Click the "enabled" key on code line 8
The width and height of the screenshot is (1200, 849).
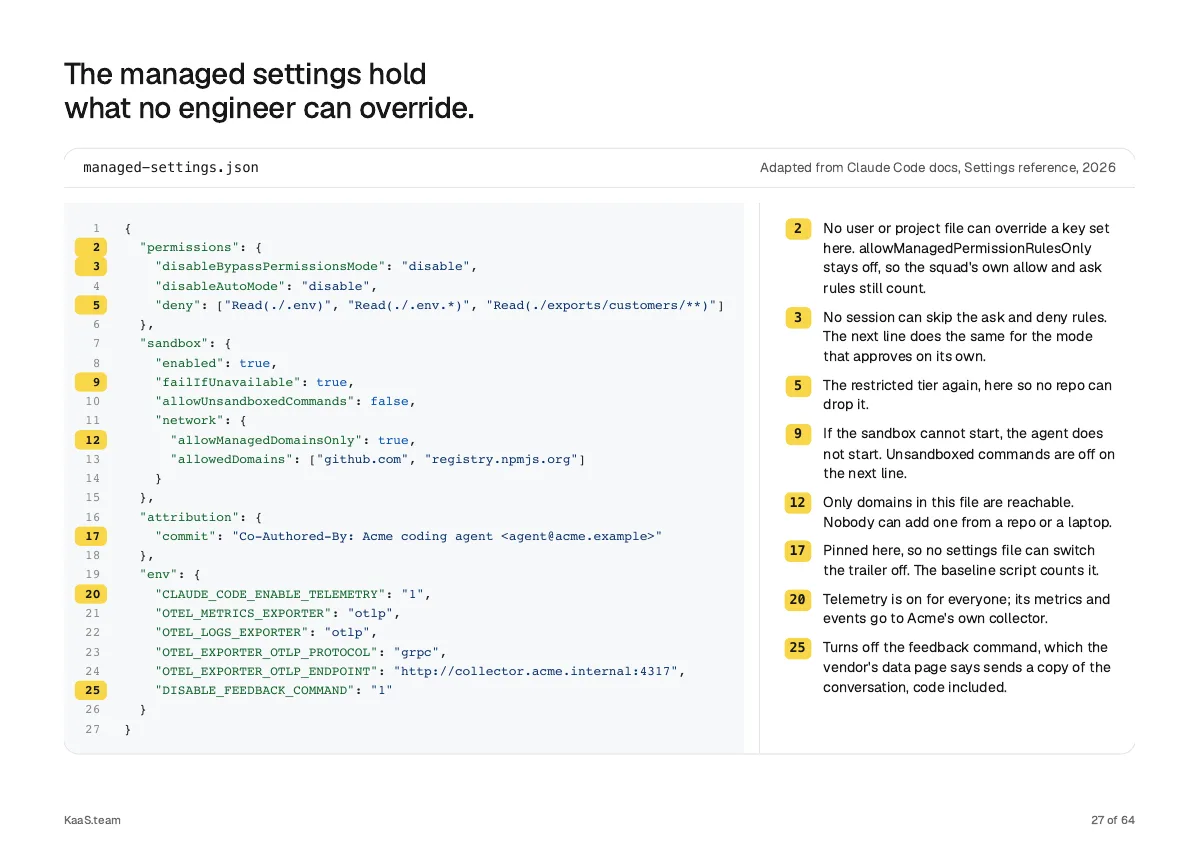[189, 363]
